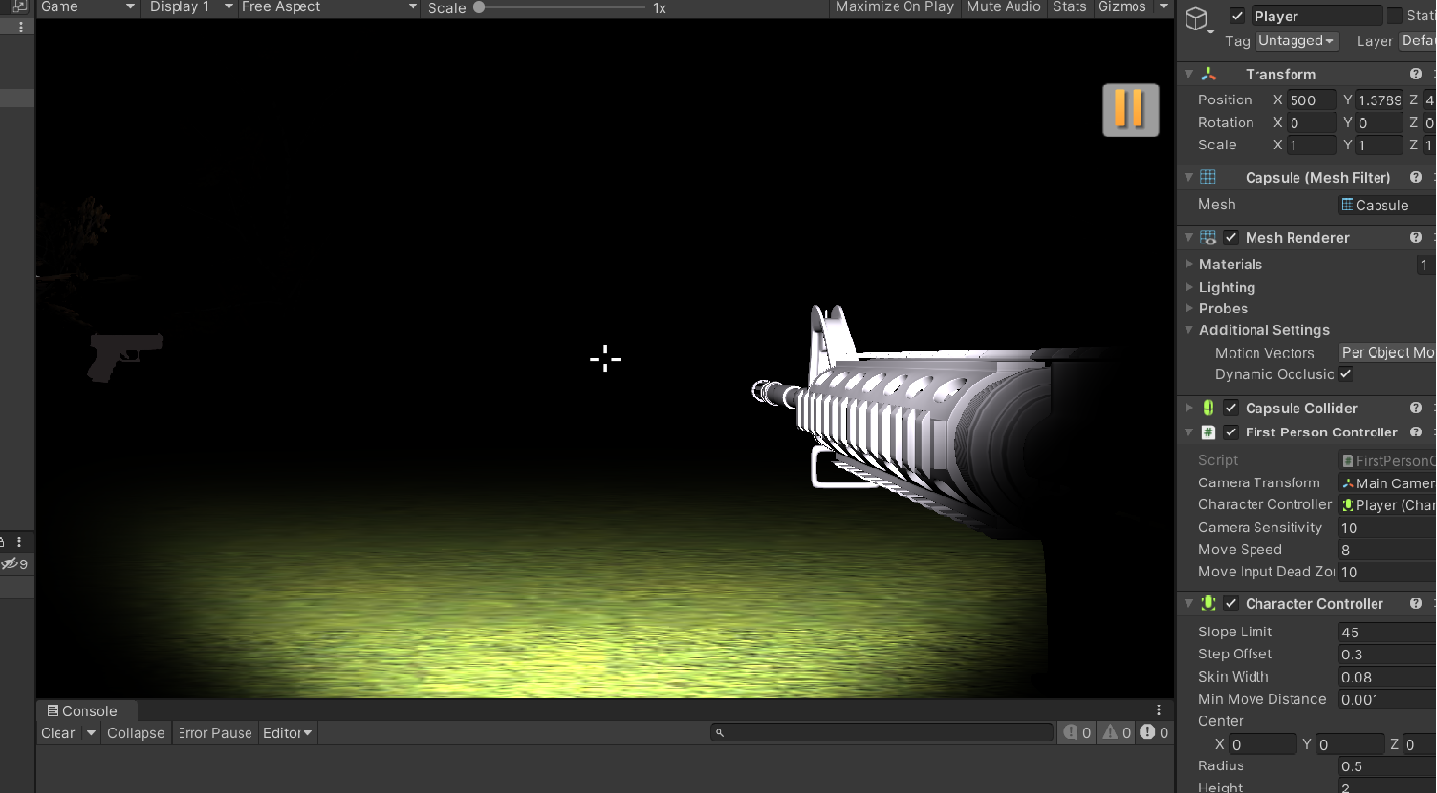Click the Gizmos button
1437x793 pixels.
click(1122, 7)
